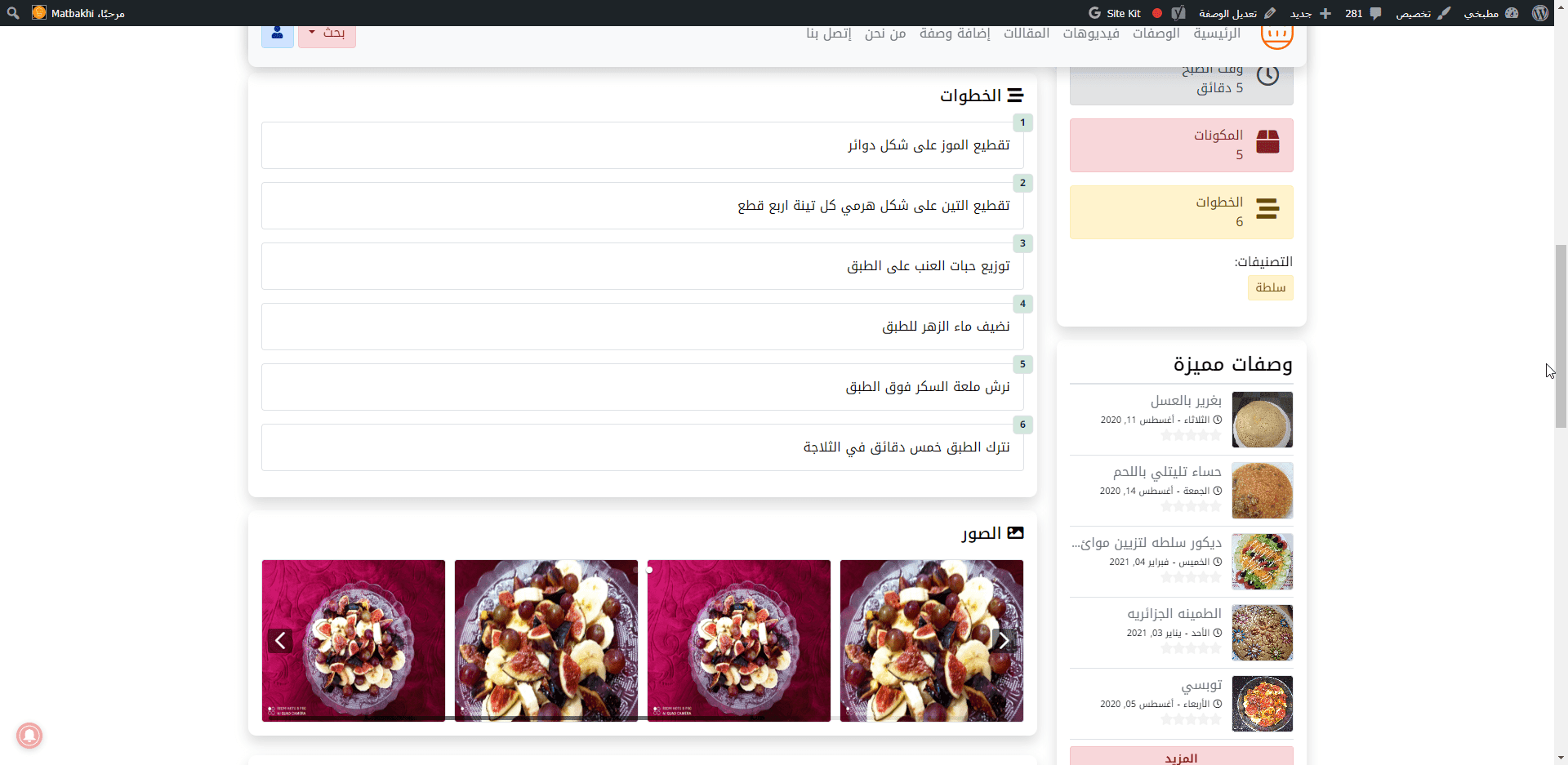The image size is (1568, 765).
Task: Click the ingredients box icon
Action: pyautogui.click(x=1267, y=142)
